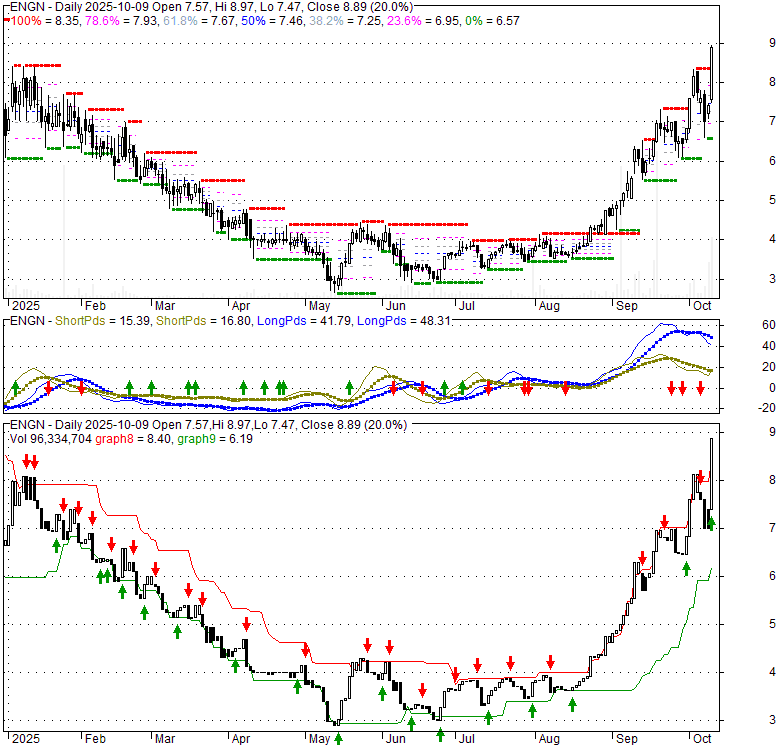780x745 pixels.
Task: Select May on the bottom chart time axis
Action: click(320, 741)
